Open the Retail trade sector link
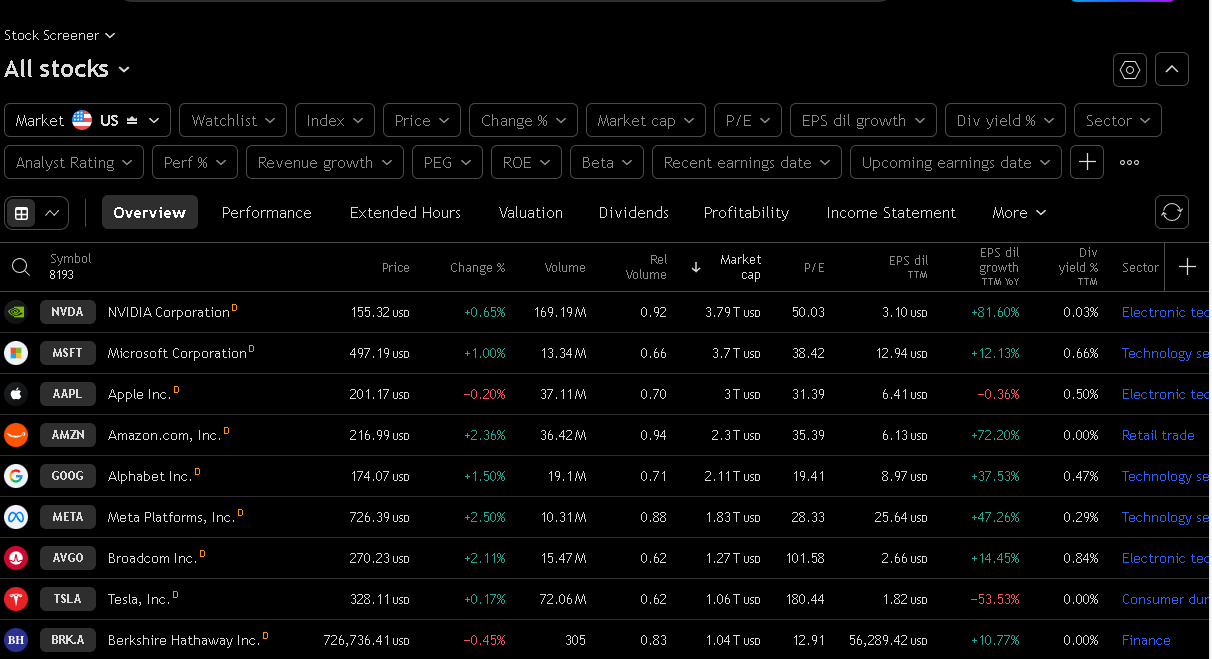1212x659 pixels. pyautogui.click(x=1158, y=435)
